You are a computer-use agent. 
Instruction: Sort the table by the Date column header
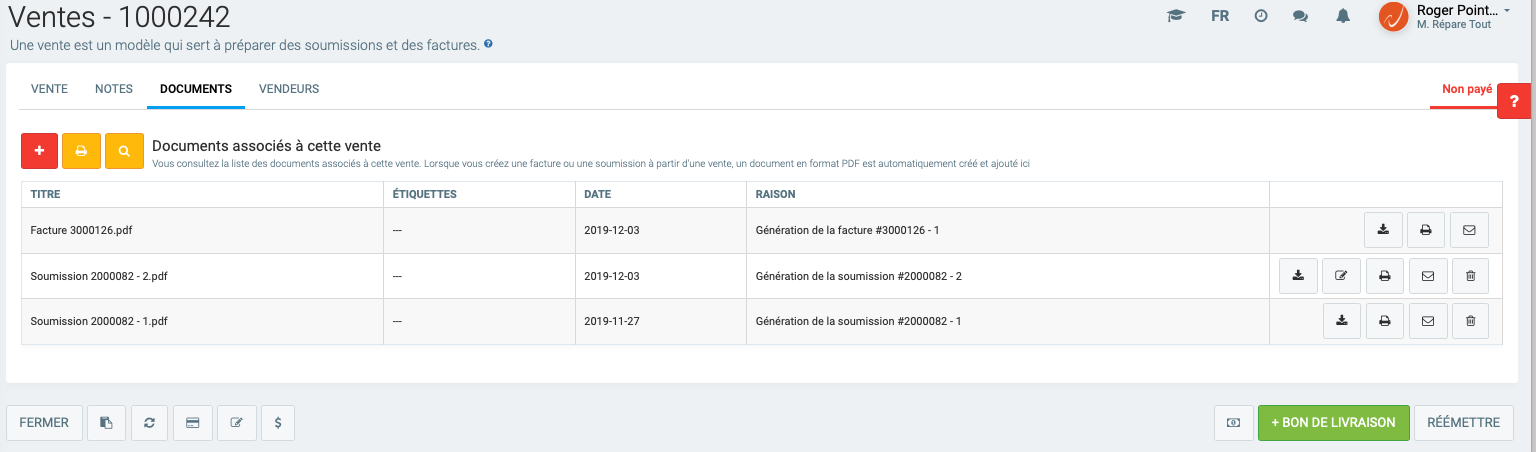pyautogui.click(x=598, y=194)
